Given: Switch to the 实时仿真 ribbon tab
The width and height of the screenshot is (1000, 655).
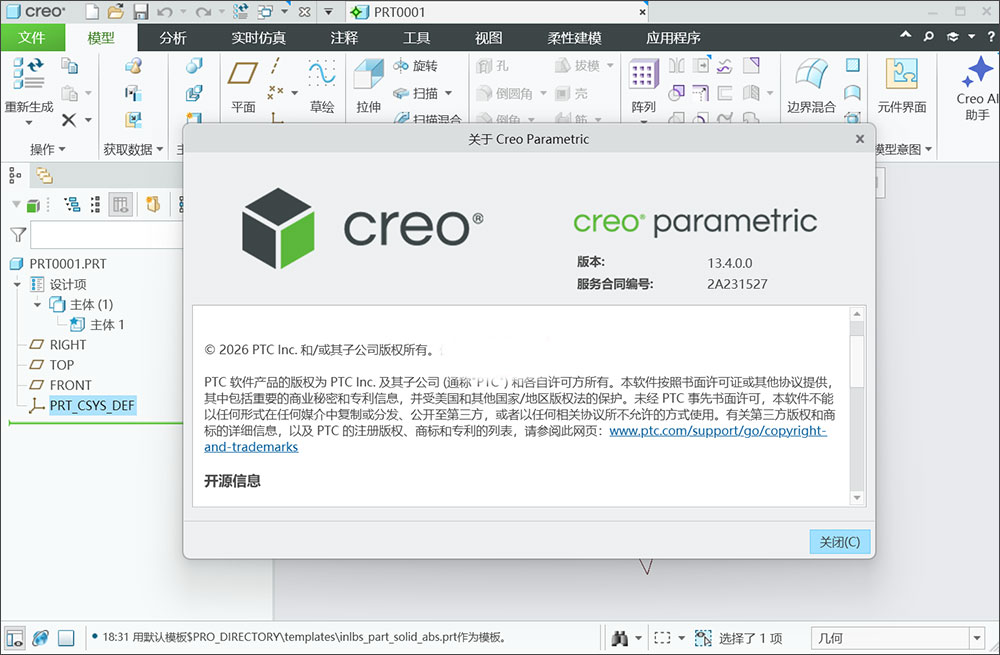Looking at the screenshot, I should click(x=258, y=38).
